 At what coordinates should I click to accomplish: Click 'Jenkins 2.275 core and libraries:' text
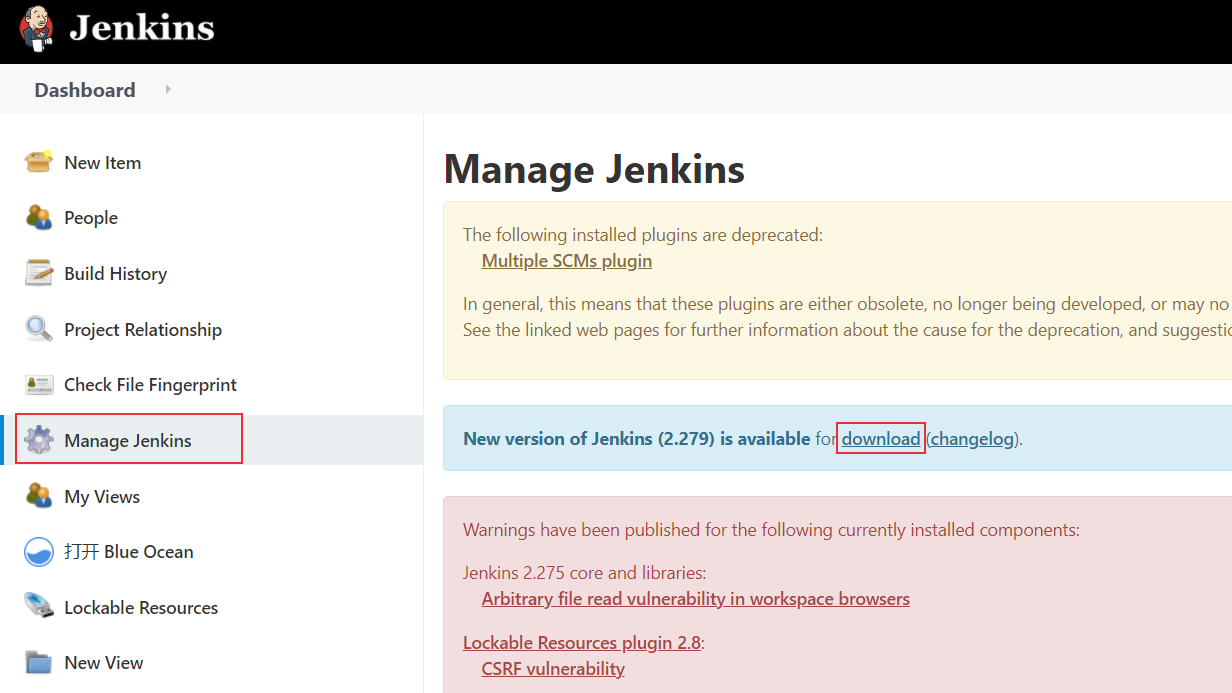[x=585, y=573]
